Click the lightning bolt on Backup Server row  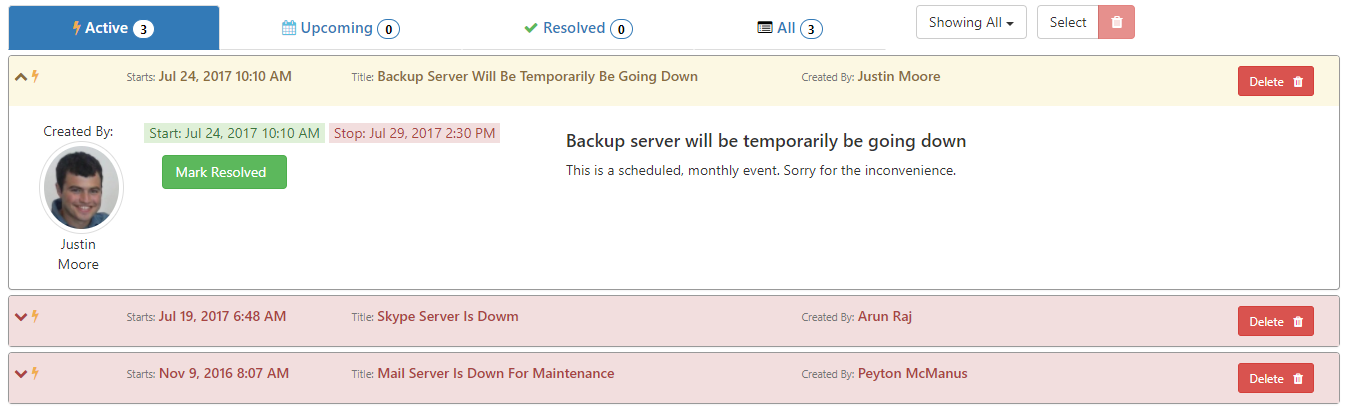pyautogui.click(x=35, y=76)
